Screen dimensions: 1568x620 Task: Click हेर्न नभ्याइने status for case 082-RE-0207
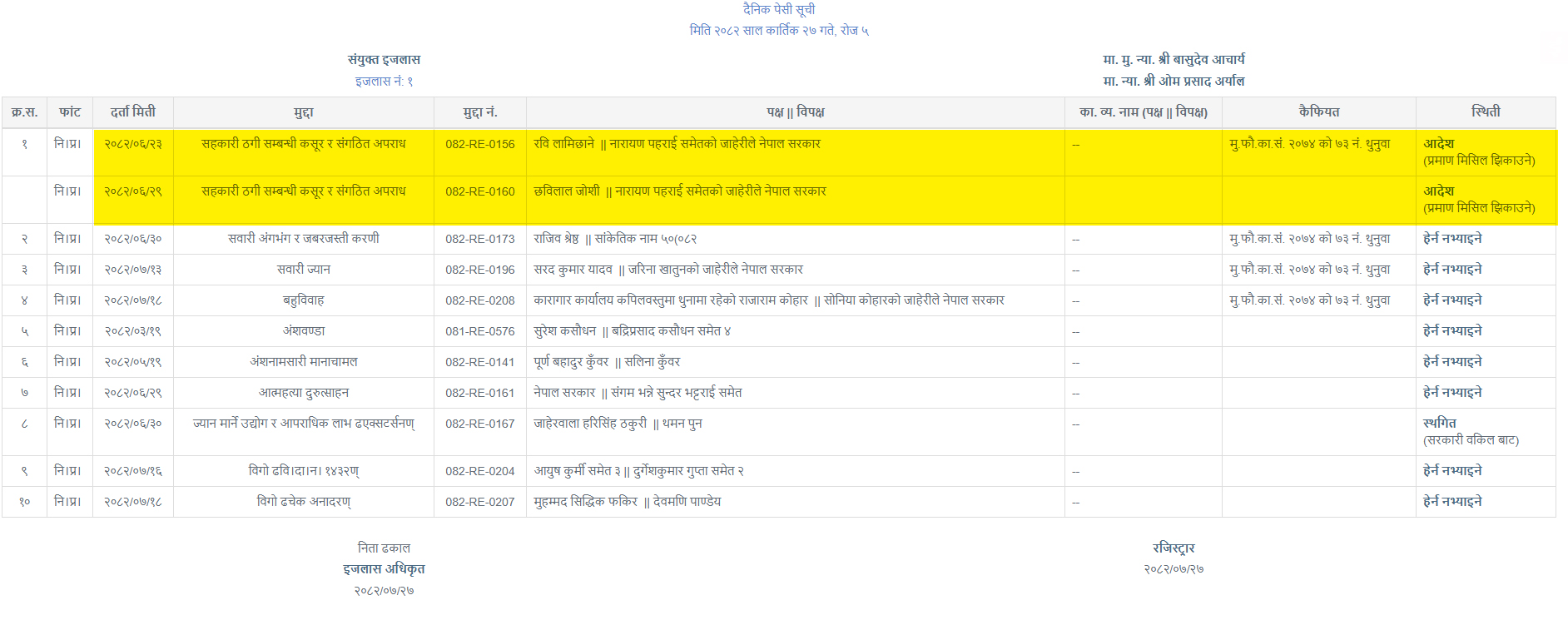pos(1452,502)
